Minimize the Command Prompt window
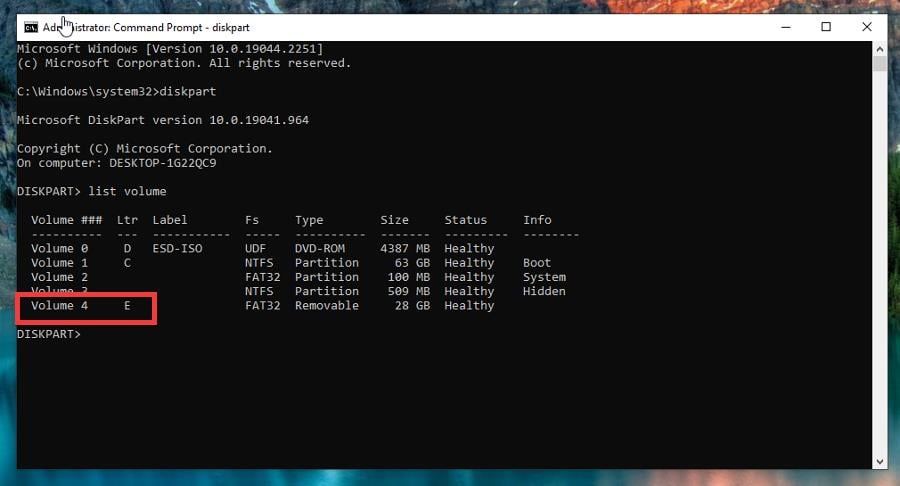Viewport: 900px width, 486px height. coord(786,27)
